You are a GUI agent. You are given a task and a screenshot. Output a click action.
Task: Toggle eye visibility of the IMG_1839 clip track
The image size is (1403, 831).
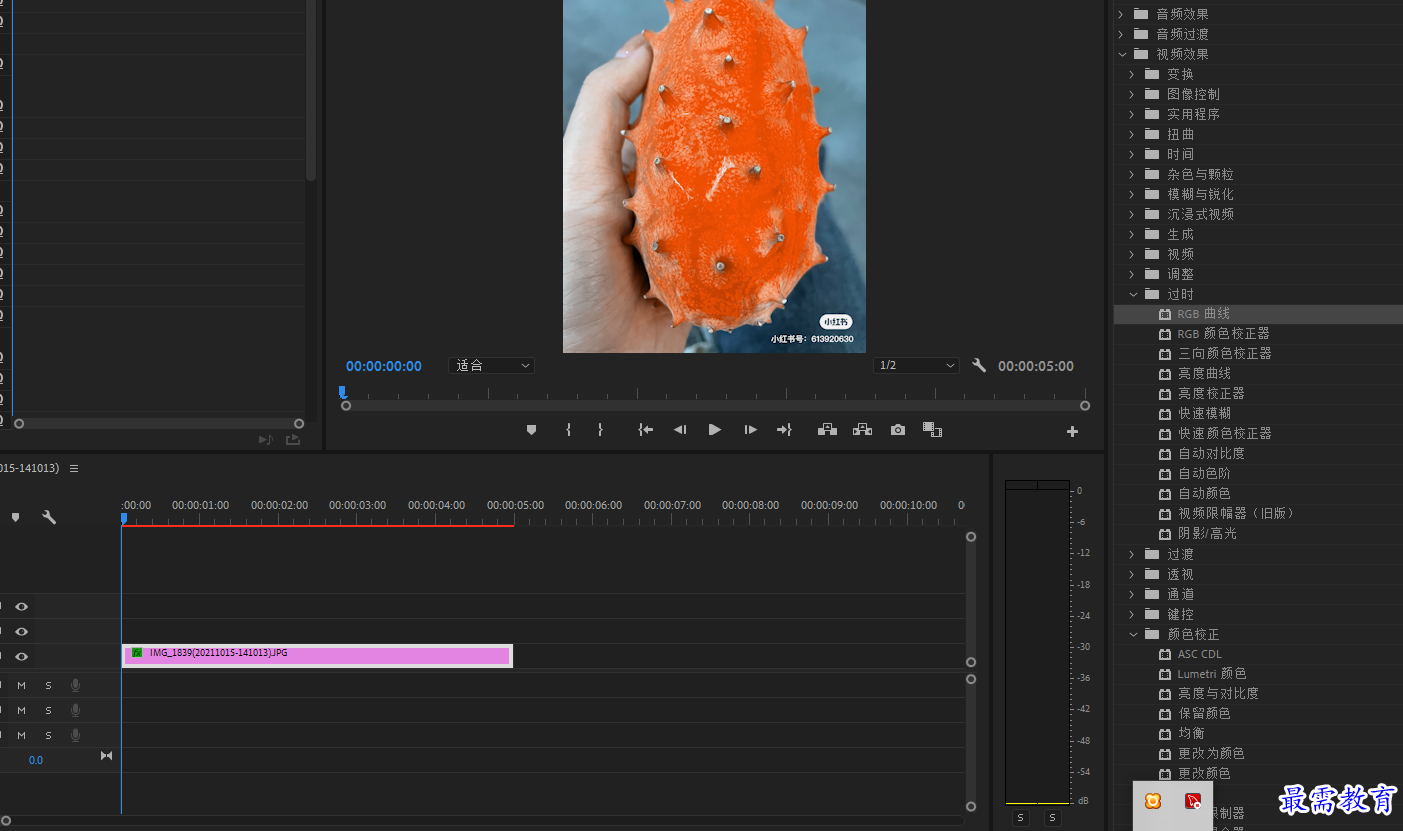[x=21, y=656]
